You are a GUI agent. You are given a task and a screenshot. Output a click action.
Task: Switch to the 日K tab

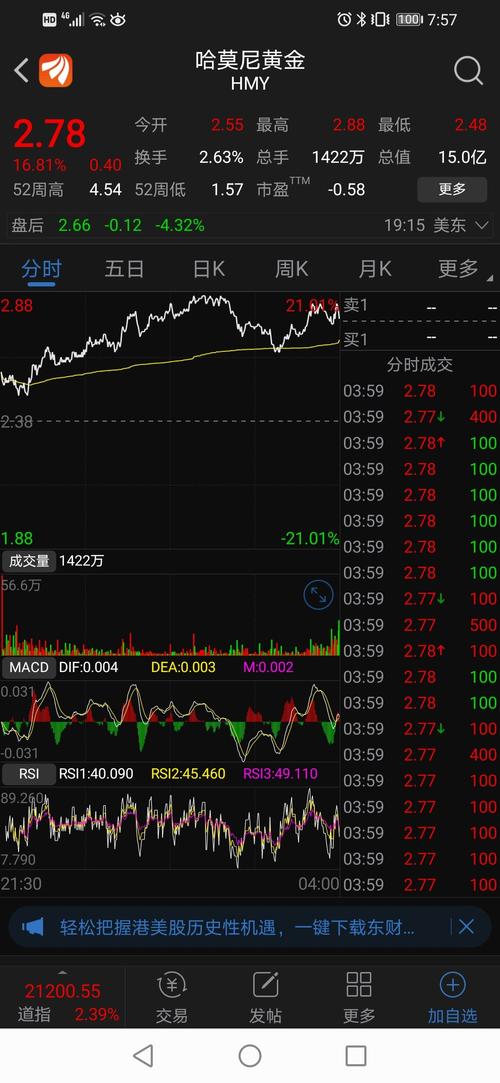208,268
